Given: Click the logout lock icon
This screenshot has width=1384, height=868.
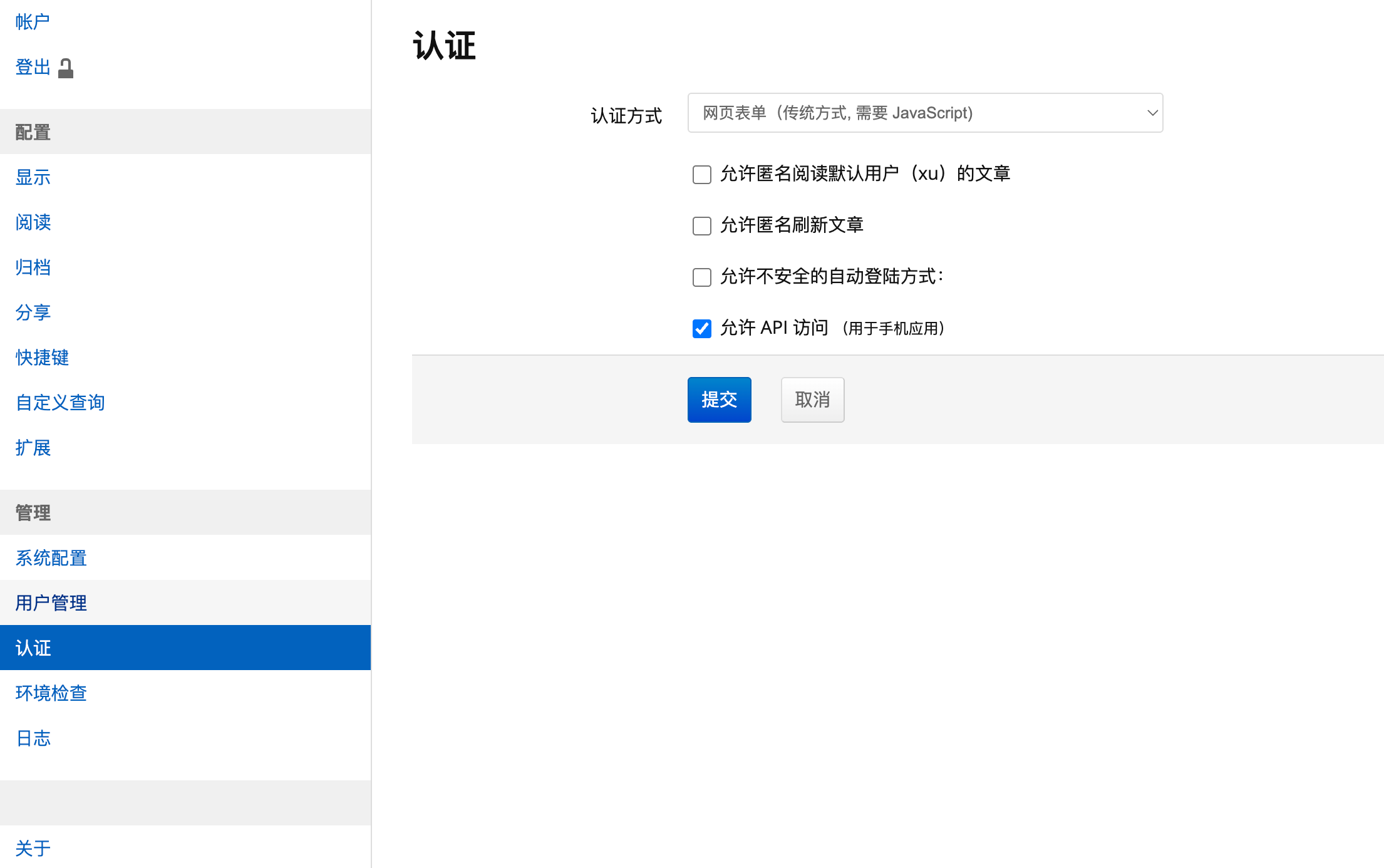Looking at the screenshot, I should pyautogui.click(x=66, y=68).
